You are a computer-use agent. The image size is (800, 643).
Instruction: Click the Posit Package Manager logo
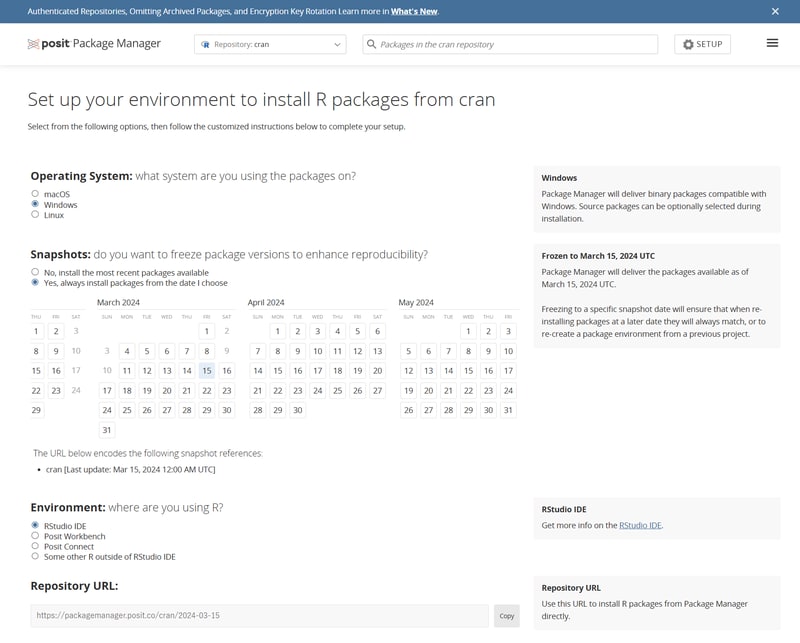coord(94,44)
